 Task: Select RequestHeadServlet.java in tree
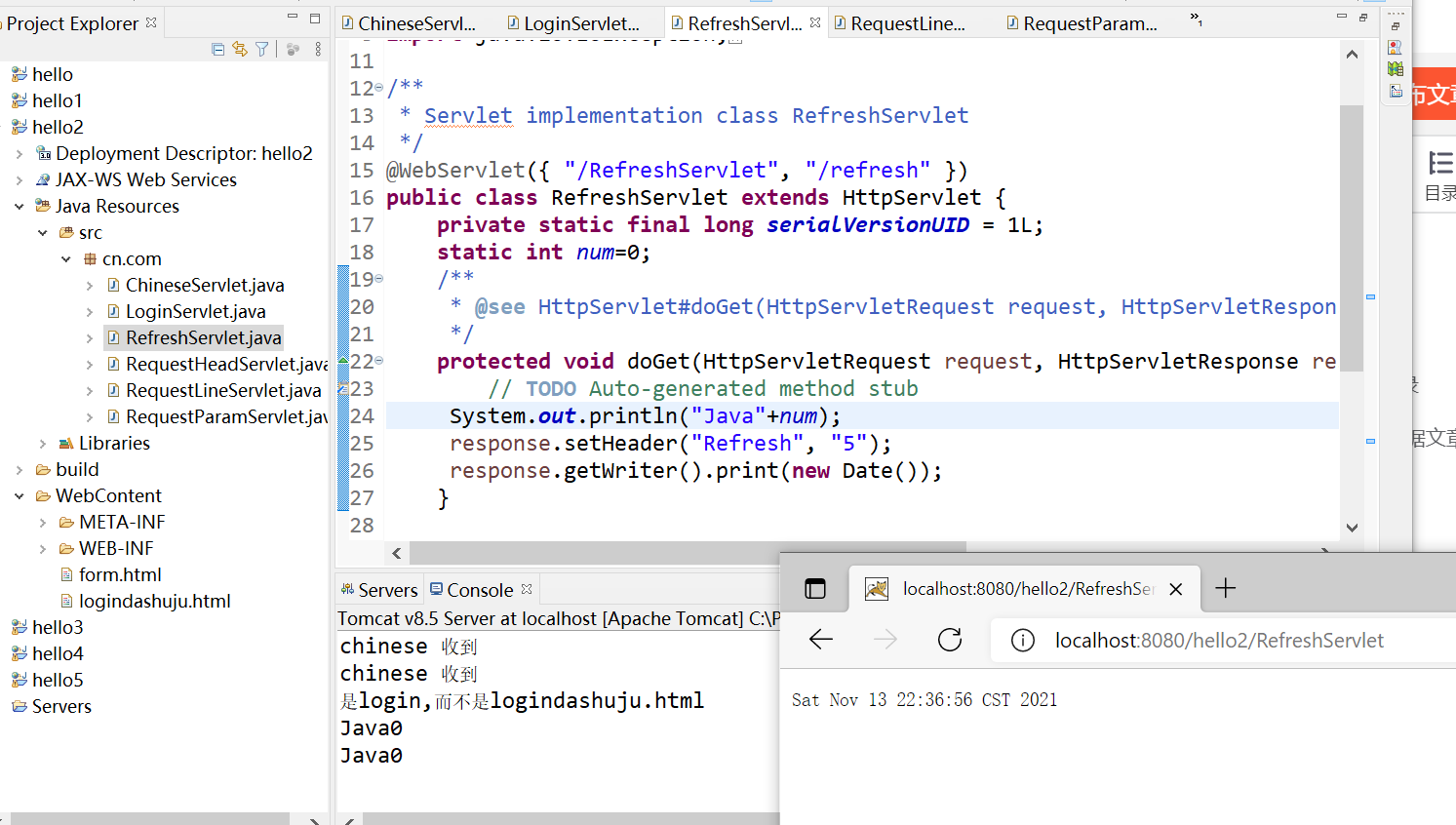(x=216, y=364)
